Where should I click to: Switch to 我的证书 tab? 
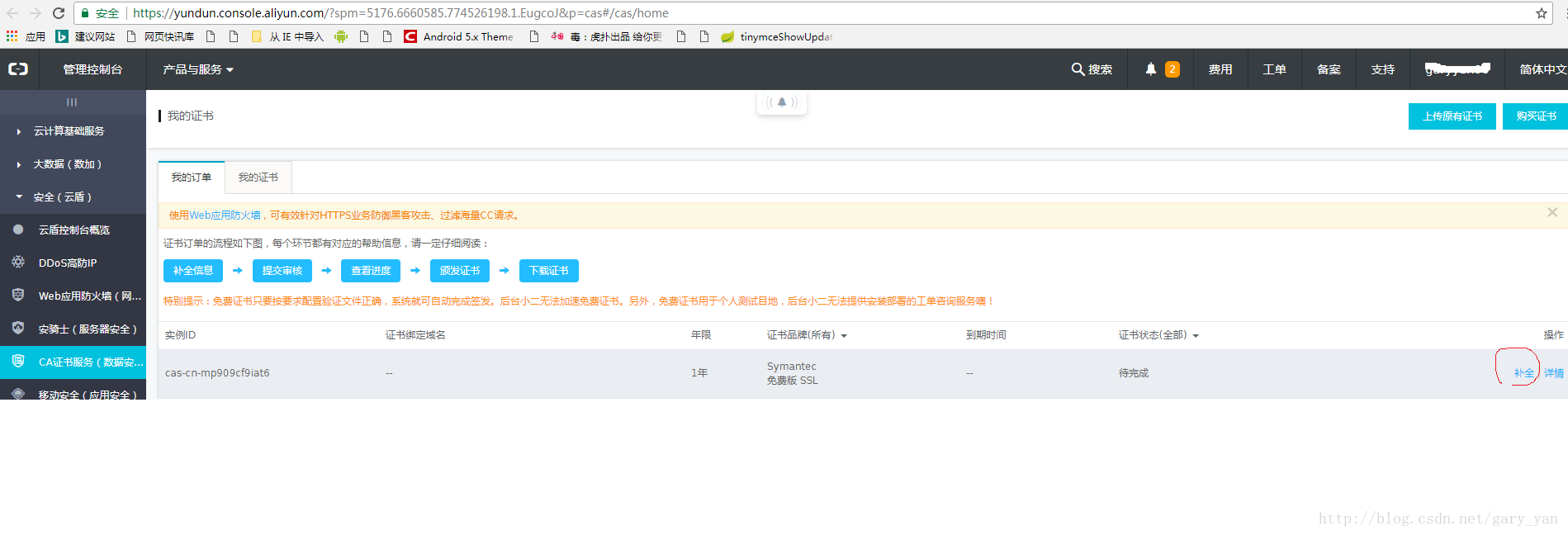tap(258, 178)
